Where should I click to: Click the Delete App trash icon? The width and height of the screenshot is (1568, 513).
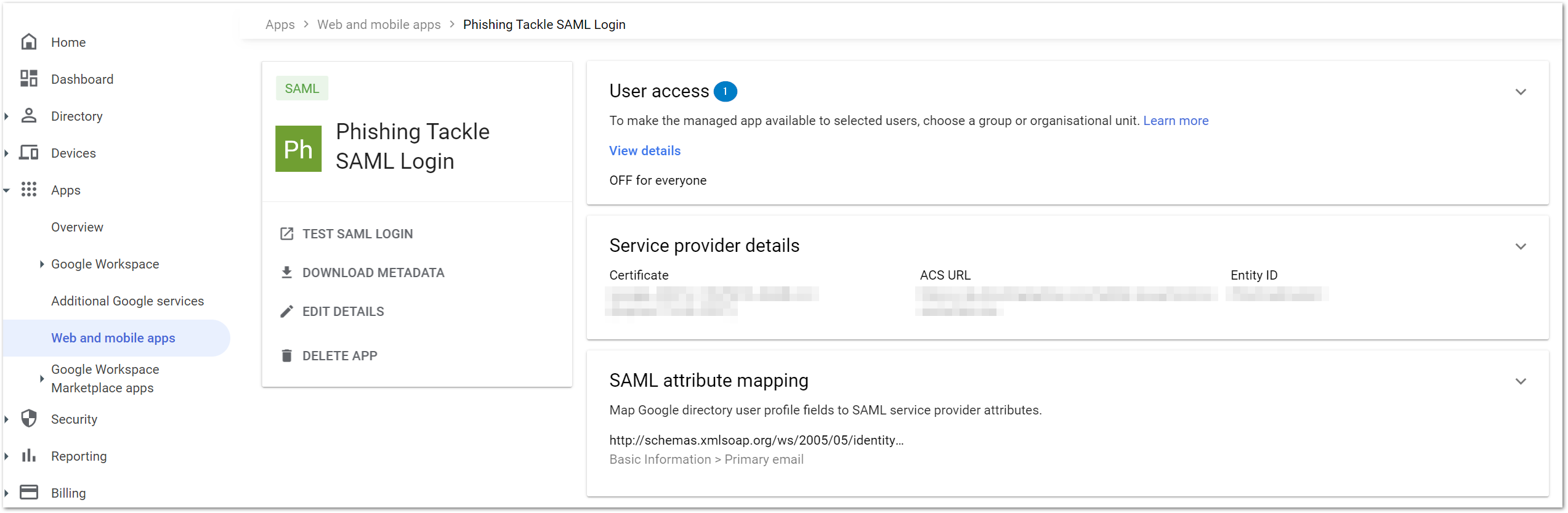pos(286,356)
